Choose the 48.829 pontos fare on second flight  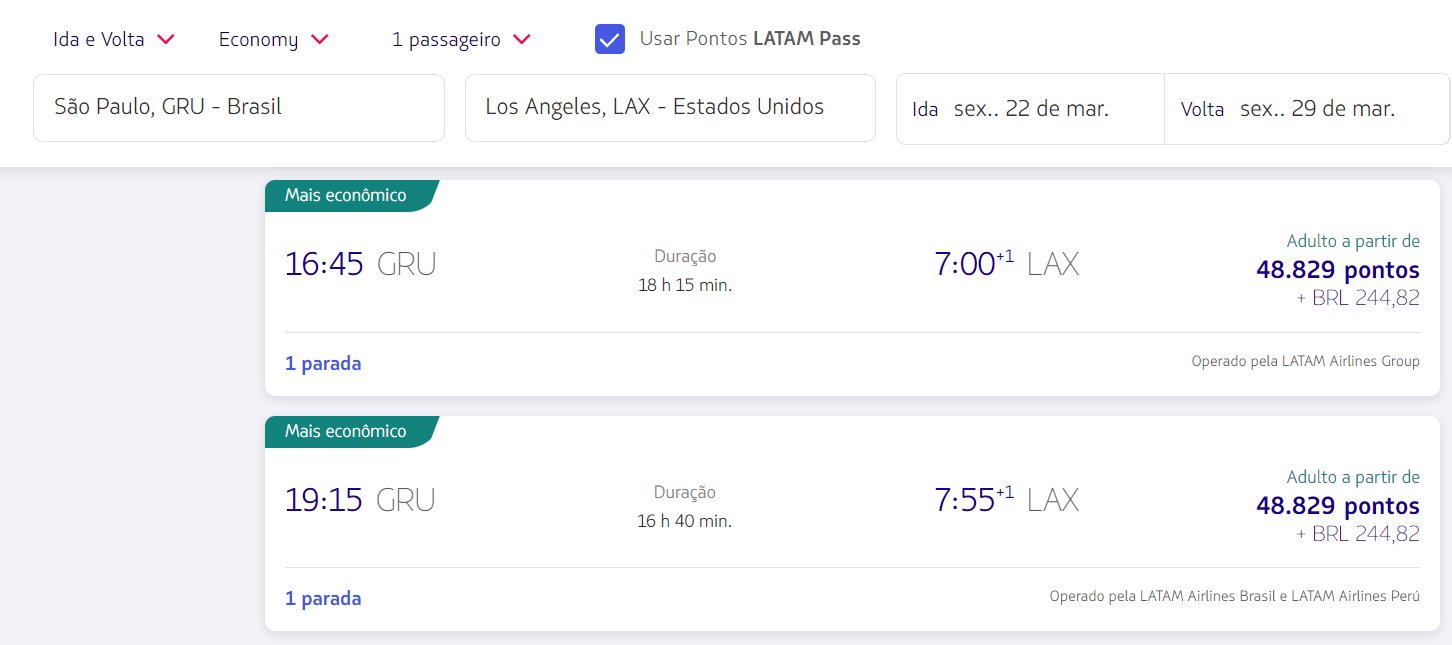coord(1338,505)
